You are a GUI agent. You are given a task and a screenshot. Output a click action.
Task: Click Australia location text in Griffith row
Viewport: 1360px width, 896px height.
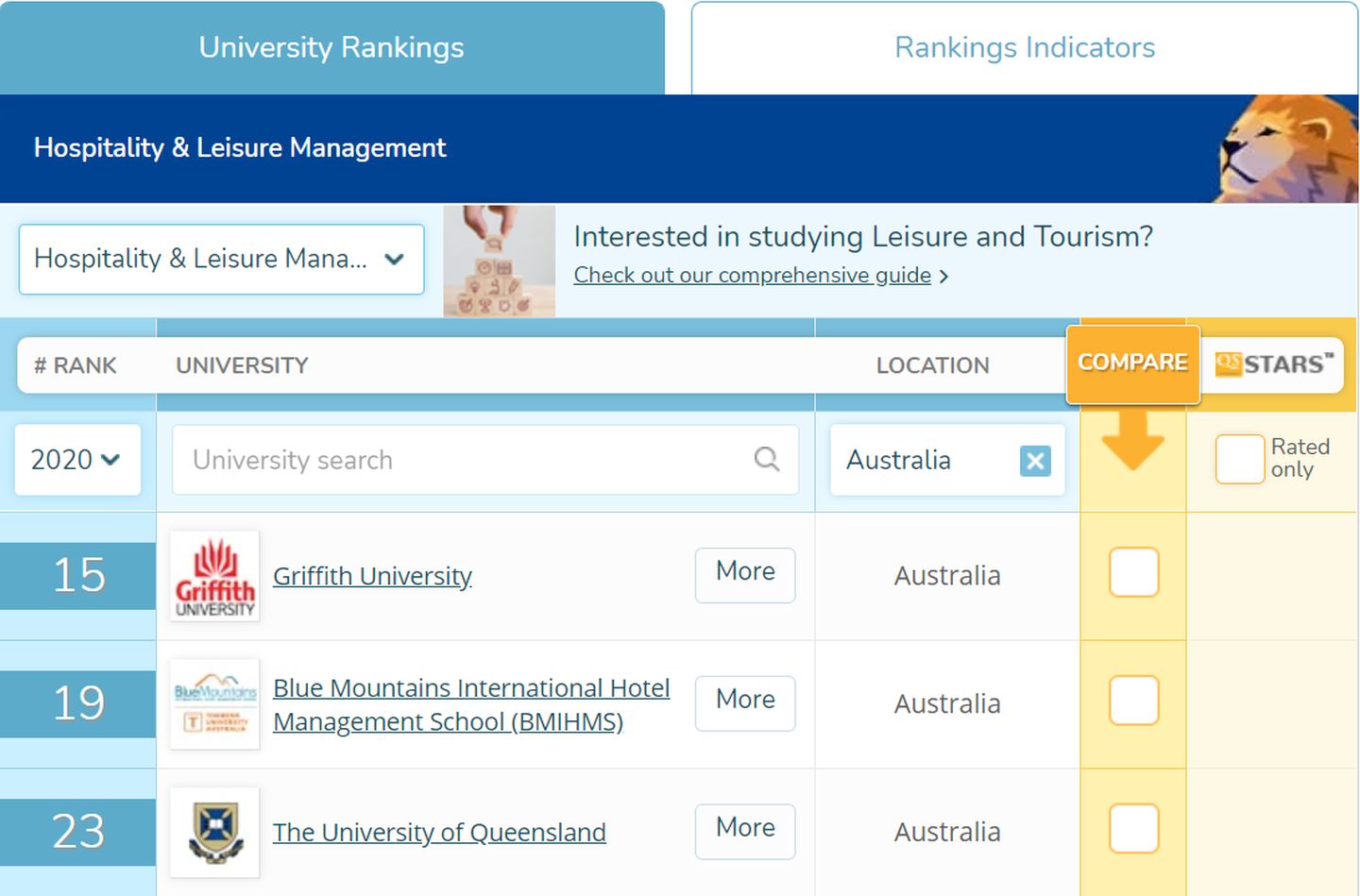click(x=947, y=576)
